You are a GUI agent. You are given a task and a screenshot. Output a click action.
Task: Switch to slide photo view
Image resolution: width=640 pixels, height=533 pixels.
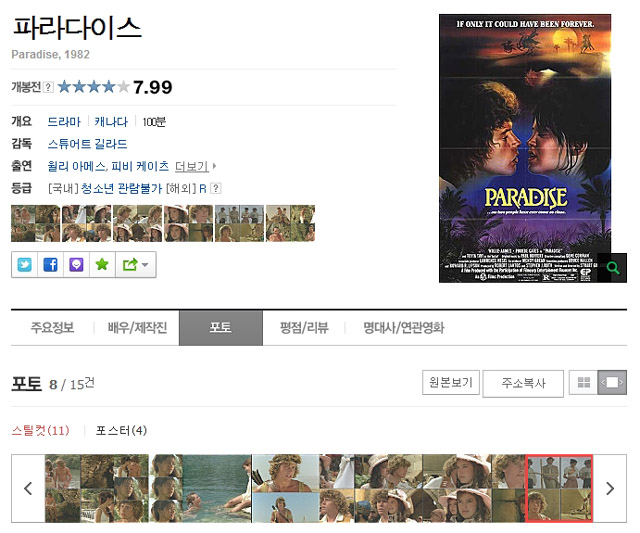click(612, 382)
